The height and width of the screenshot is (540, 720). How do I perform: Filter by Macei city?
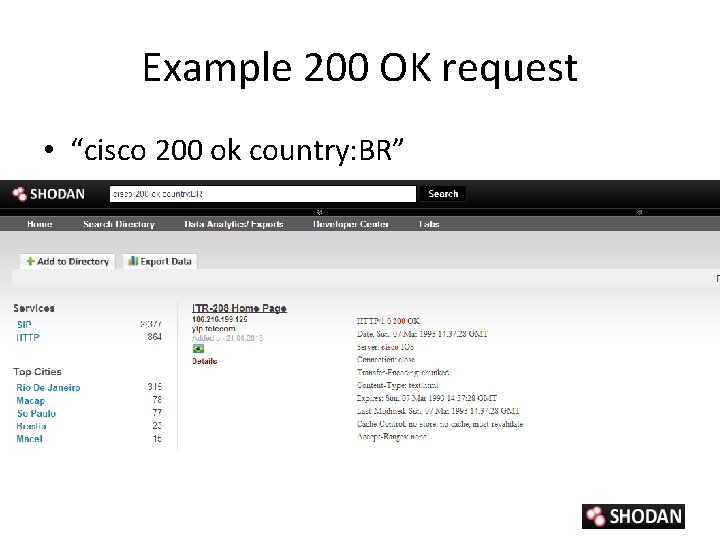pos(29,439)
